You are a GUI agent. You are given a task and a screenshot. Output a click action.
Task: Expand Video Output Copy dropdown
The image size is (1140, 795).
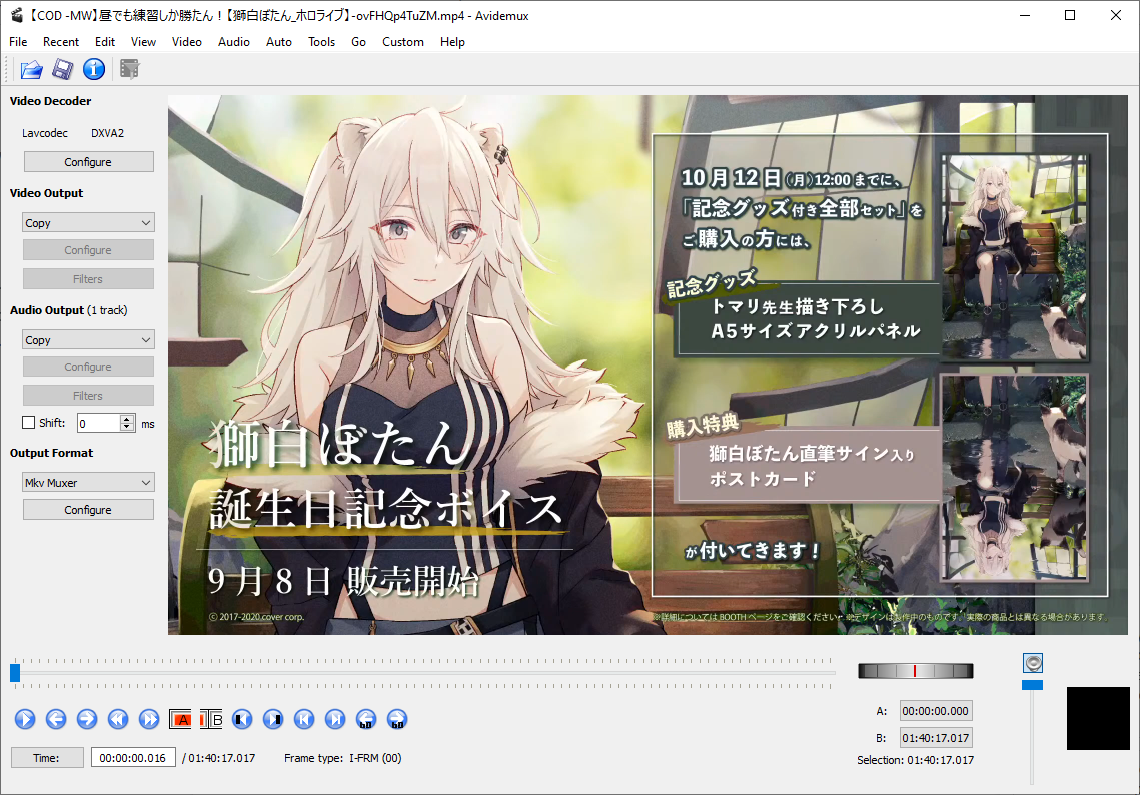click(x=88, y=223)
